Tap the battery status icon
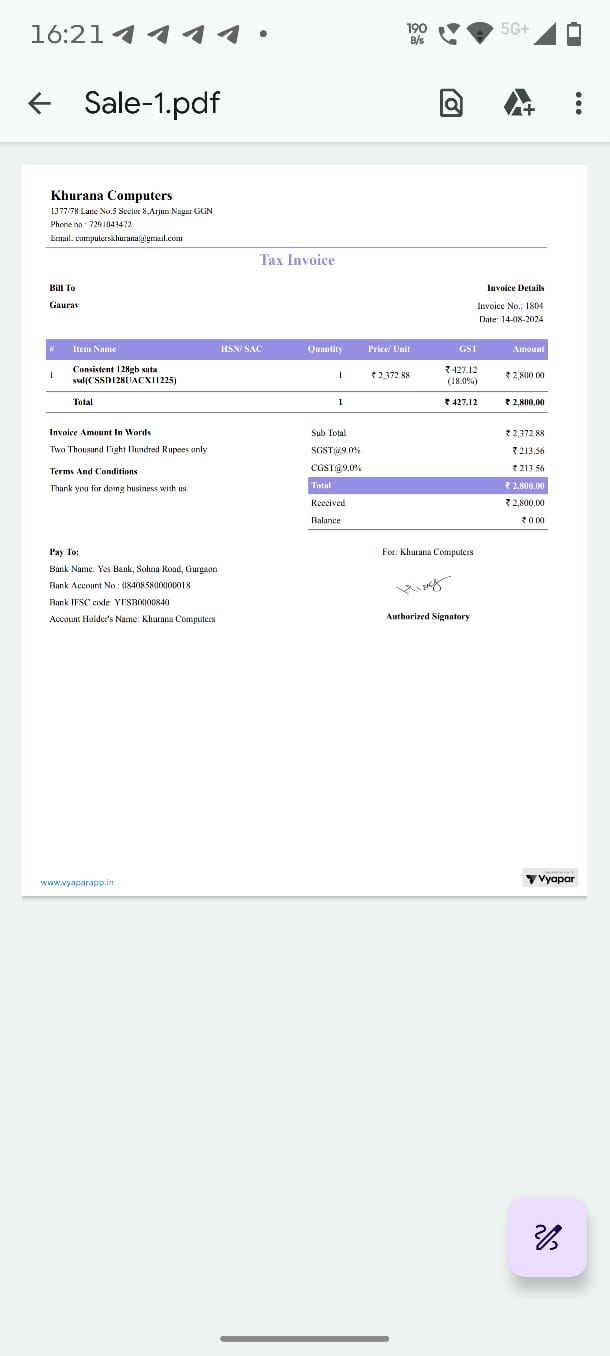The image size is (610, 1356). 574,33
